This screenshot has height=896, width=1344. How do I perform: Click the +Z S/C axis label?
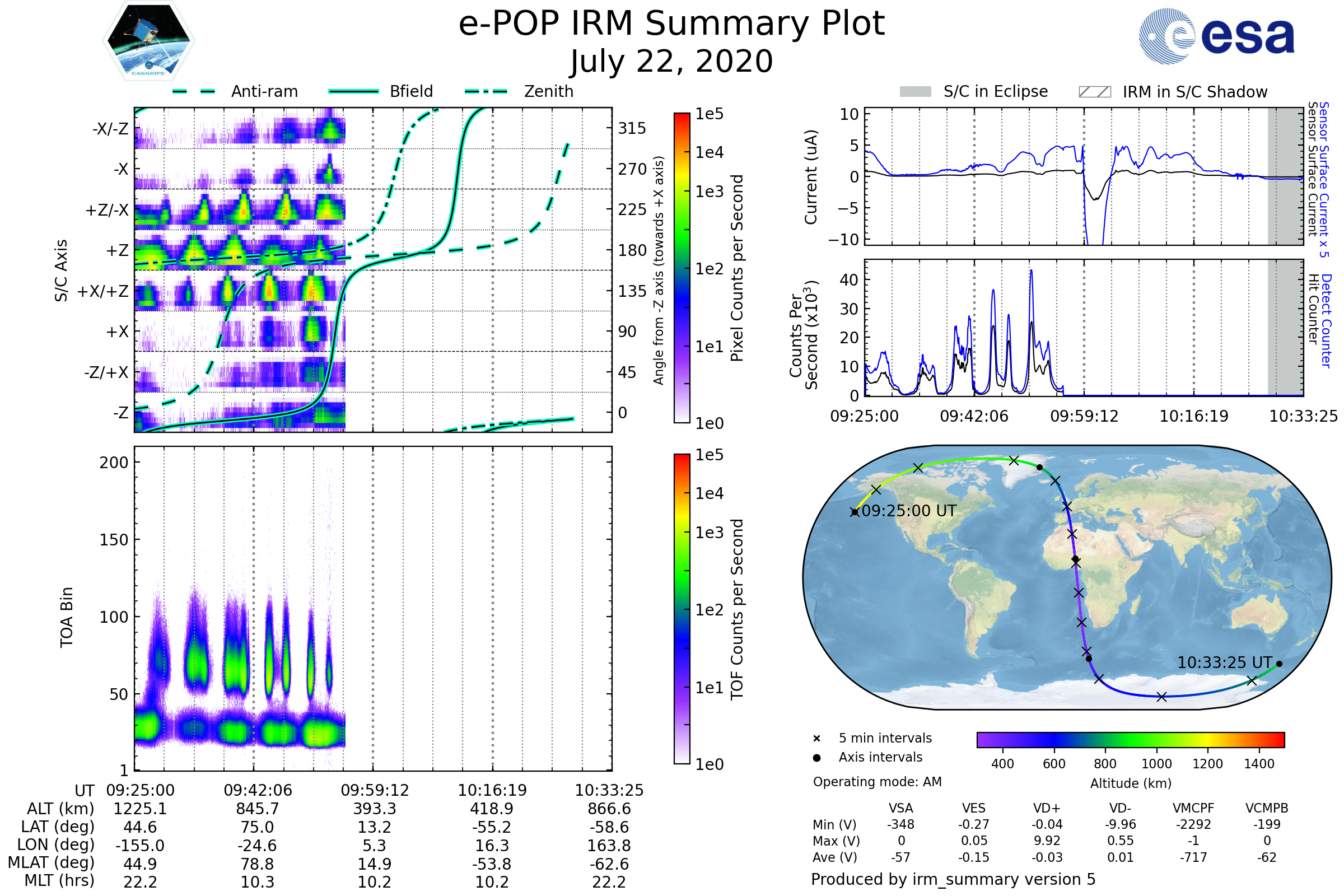coord(117,250)
